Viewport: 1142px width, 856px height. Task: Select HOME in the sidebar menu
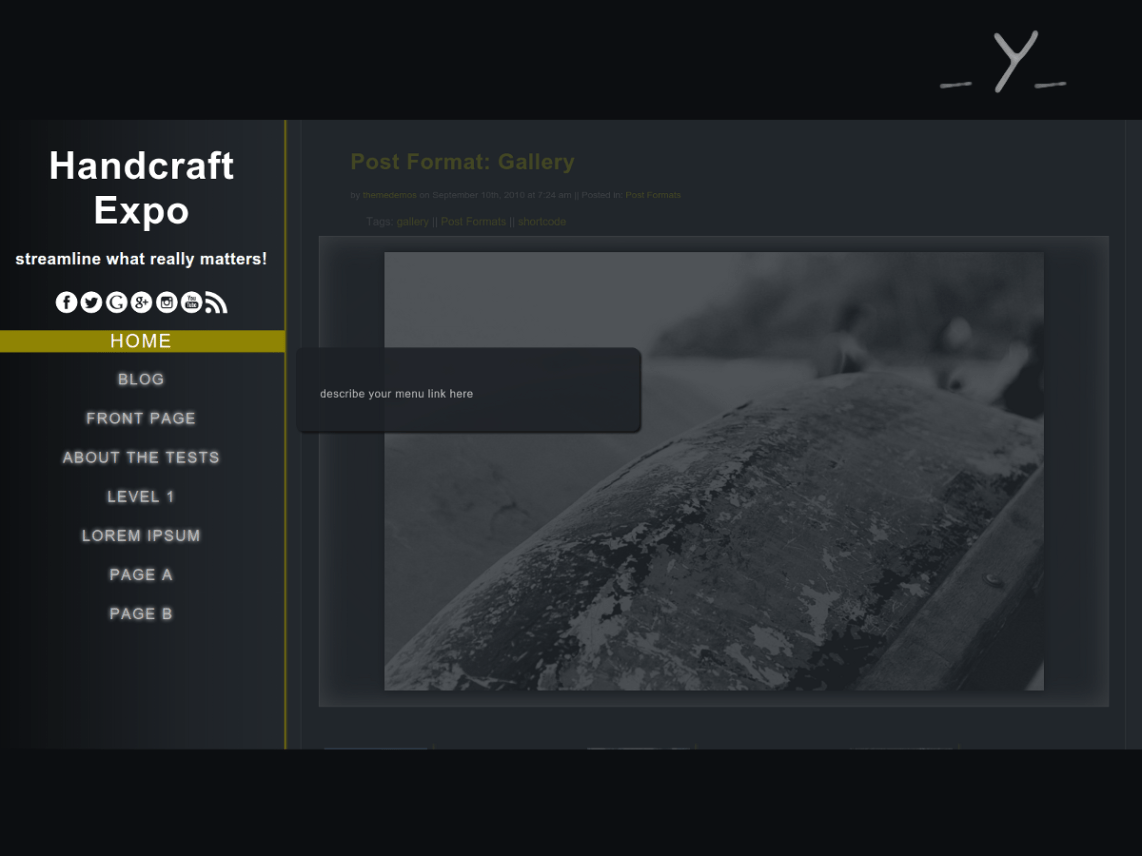click(141, 341)
